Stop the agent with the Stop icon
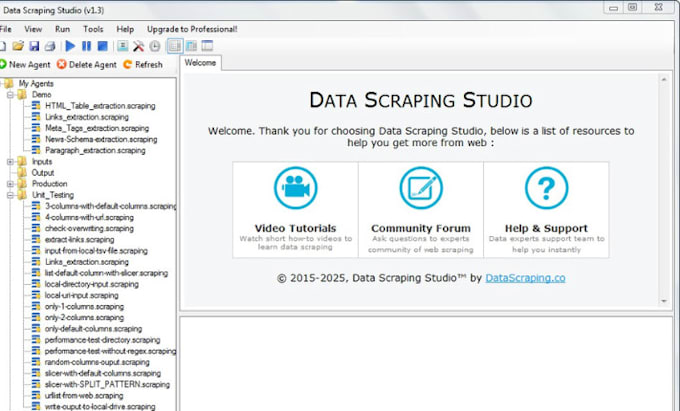The height and width of the screenshot is (411, 680). pos(102,46)
